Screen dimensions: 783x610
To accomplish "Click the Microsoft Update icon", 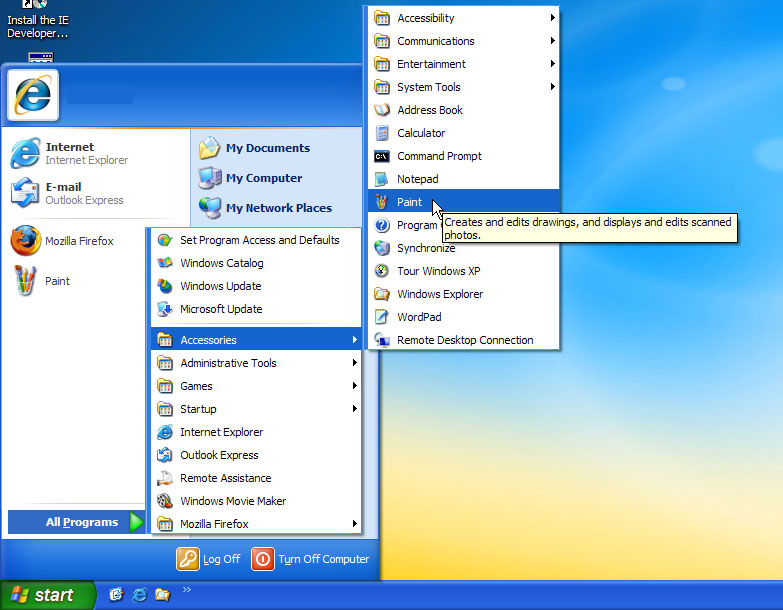I will coord(165,309).
